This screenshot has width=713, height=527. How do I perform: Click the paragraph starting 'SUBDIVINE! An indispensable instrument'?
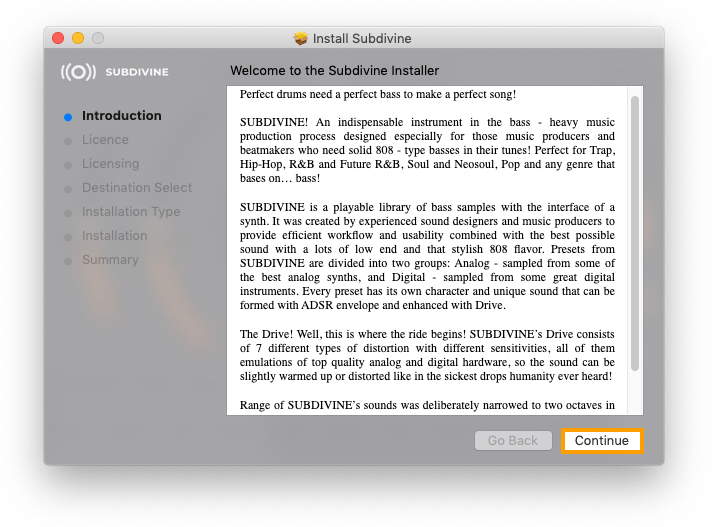(427, 150)
